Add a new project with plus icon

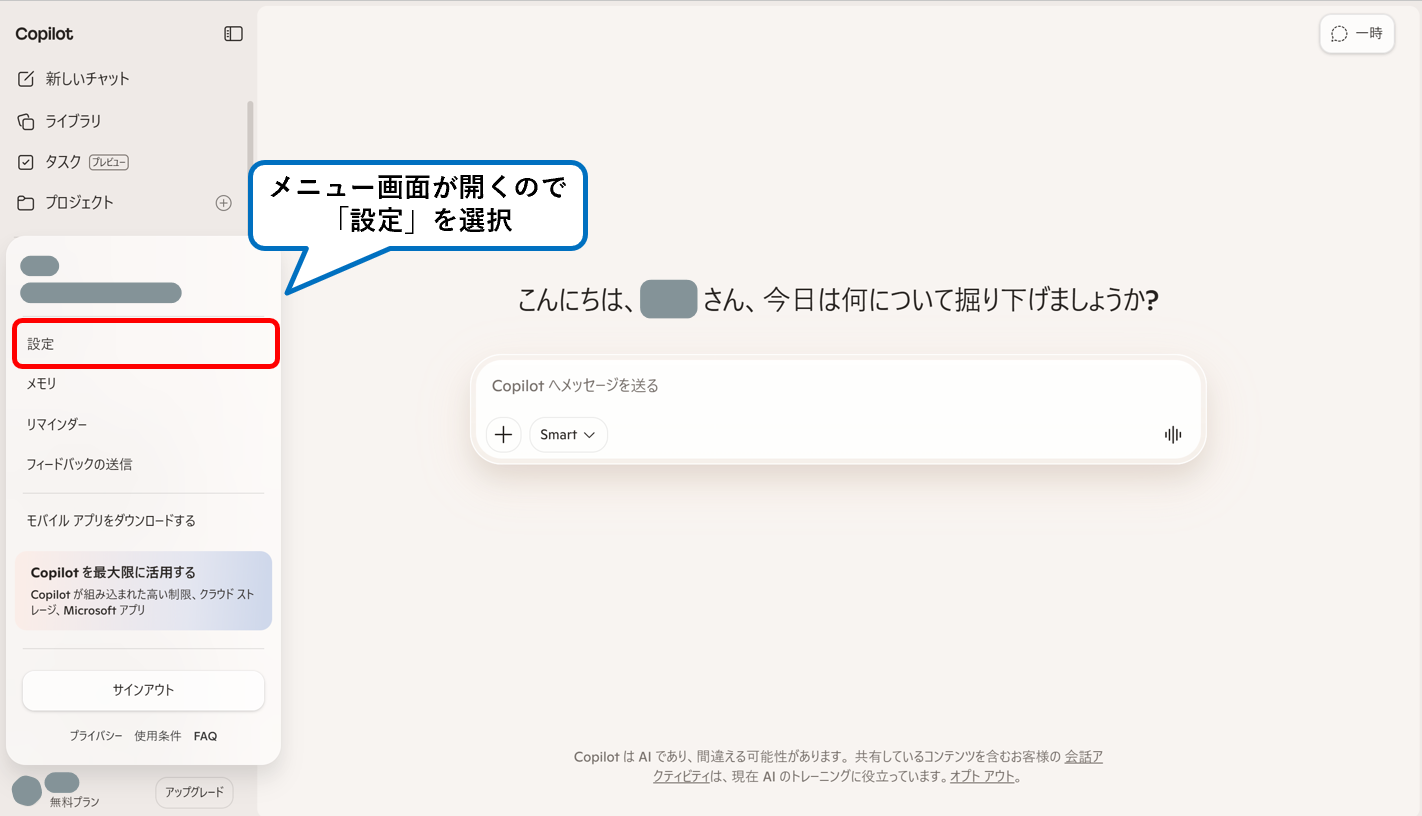tap(224, 203)
